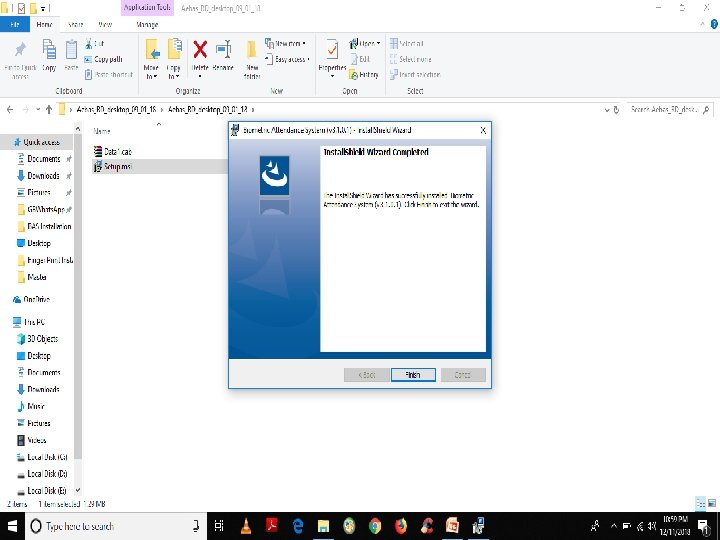Click the Copy path icon
This screenshot has width=720, height=540.
89,59
